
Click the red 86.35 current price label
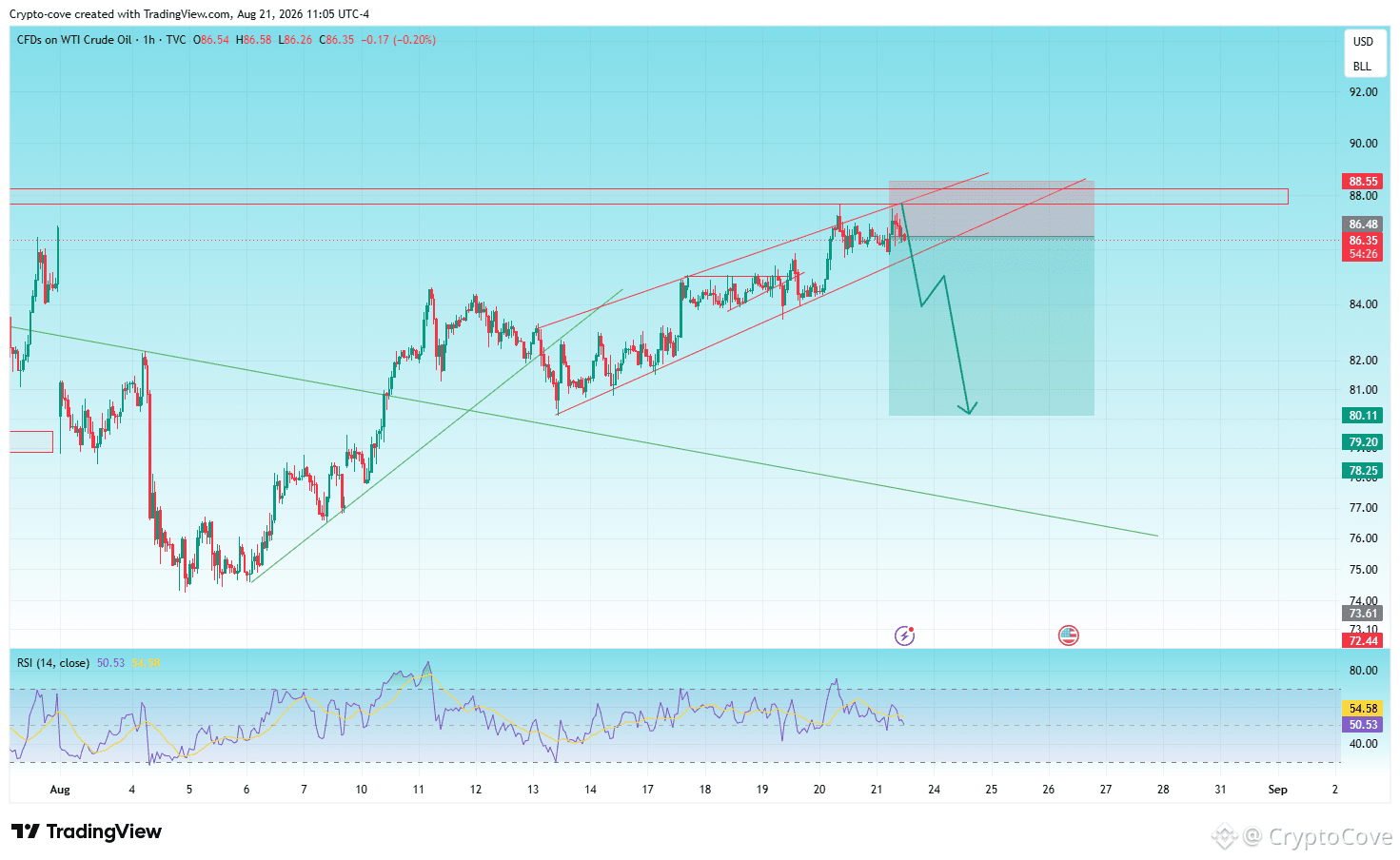[x=1363, y=241]
